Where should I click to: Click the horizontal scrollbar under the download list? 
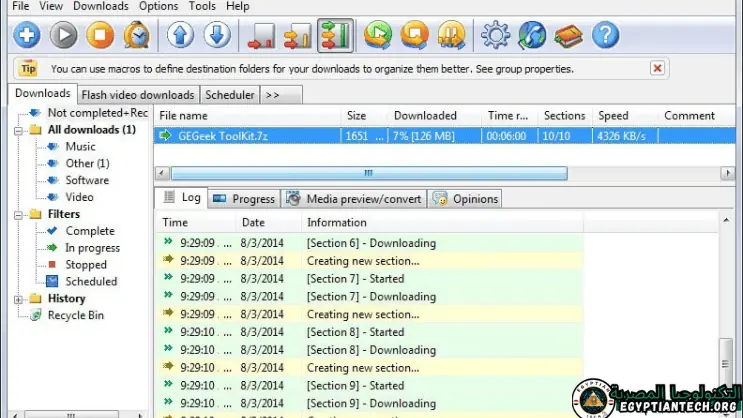[x=370, y=174]
